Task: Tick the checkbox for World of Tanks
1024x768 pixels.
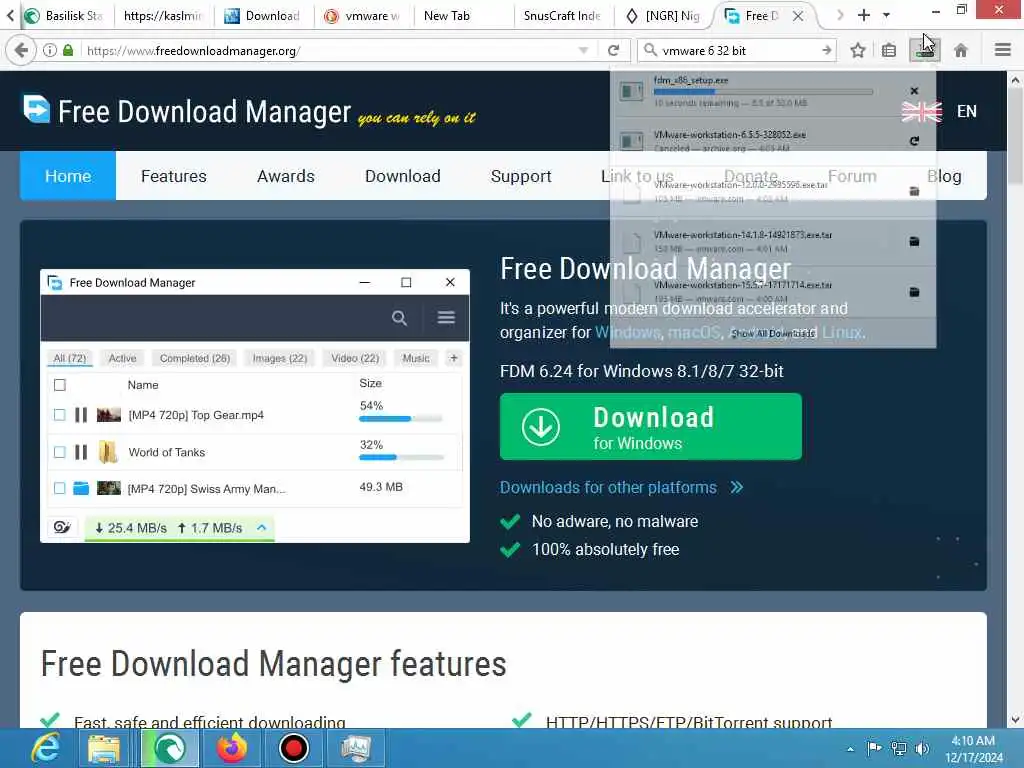Action: click(59, 452)
